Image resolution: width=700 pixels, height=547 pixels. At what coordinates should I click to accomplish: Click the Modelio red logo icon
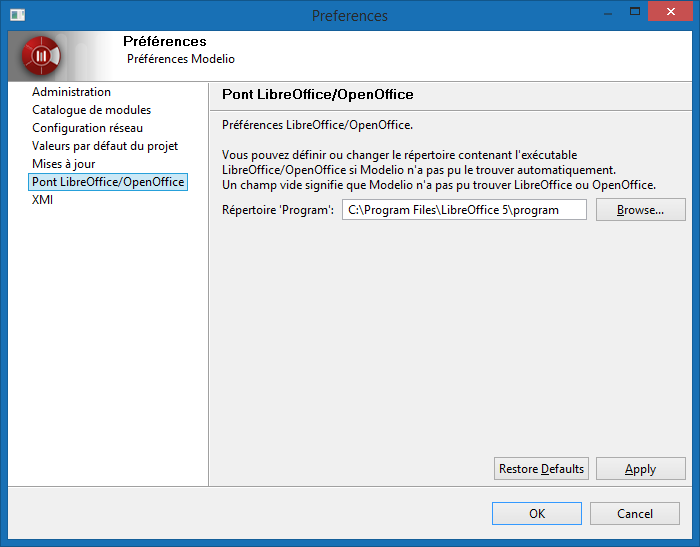41,56
